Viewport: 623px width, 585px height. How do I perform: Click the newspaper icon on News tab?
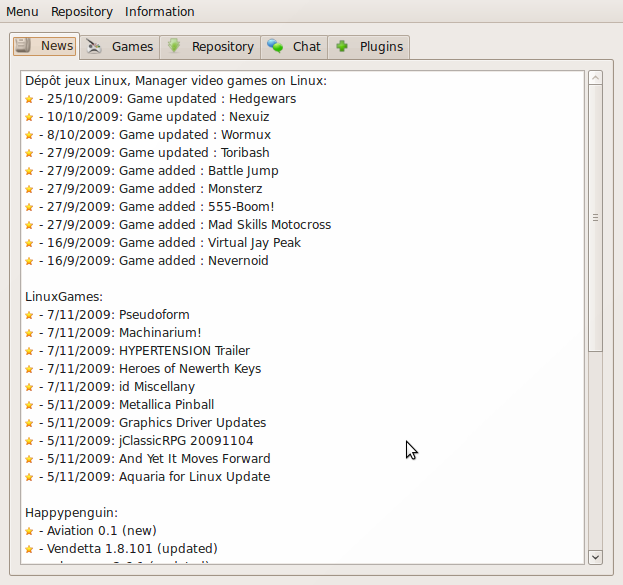click(x=23, y=45)
